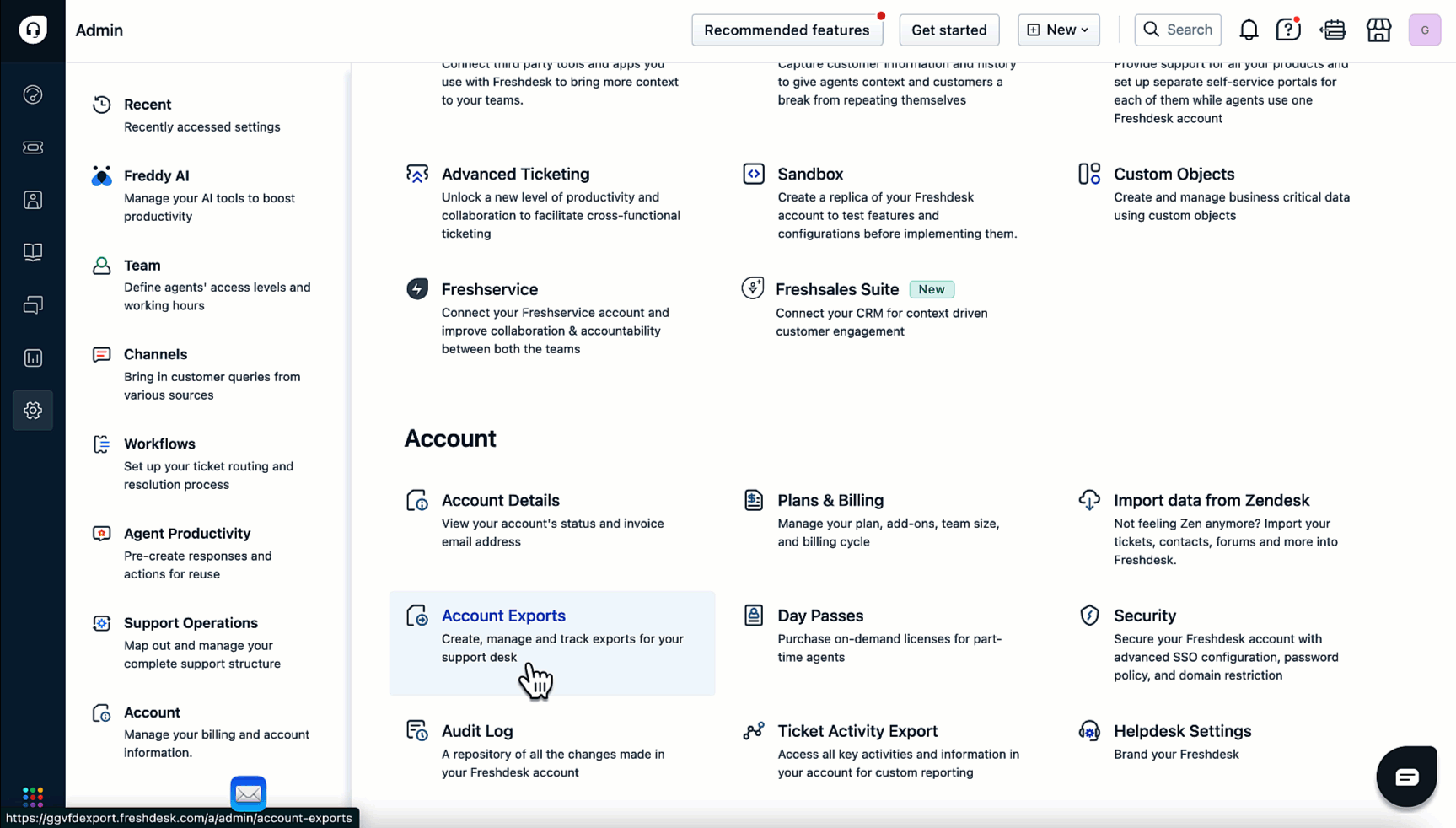
Task: Open the Sandbox link
Action: [810, 174]
